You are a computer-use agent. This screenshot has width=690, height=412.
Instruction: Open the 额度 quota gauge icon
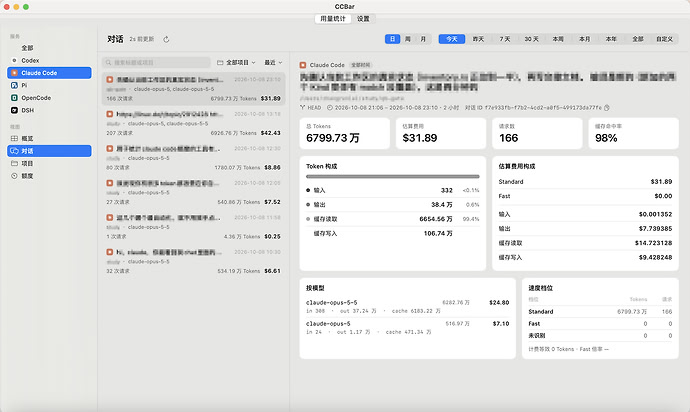click(x=14, y=176)
